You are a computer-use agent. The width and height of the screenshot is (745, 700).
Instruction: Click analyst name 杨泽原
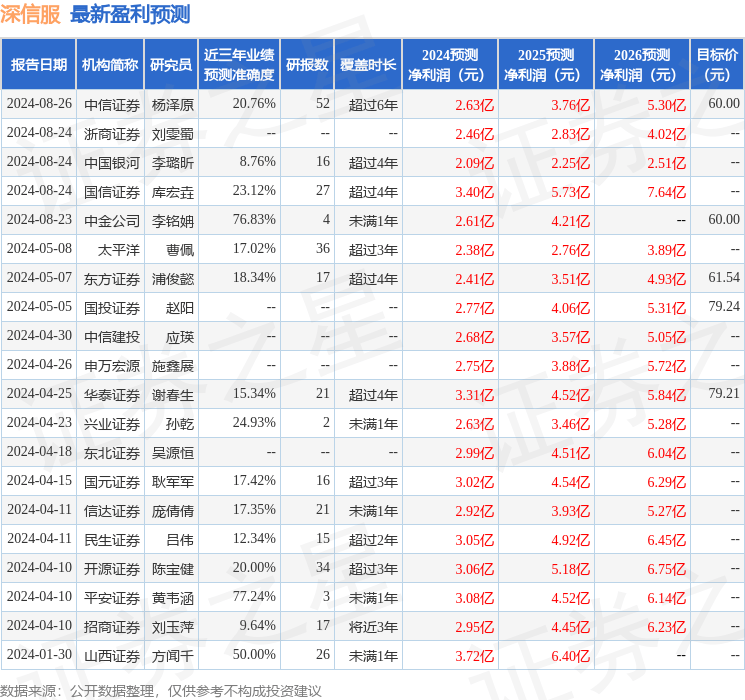(x=172, y=104)
